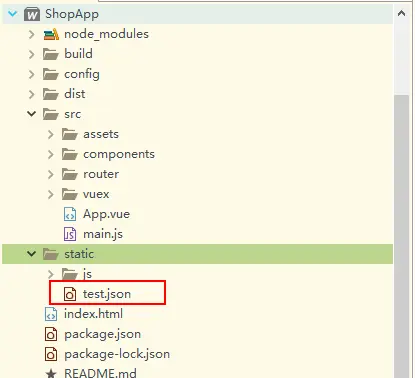Open the index.html file name
415x378 pixels.
coord(93,314)
